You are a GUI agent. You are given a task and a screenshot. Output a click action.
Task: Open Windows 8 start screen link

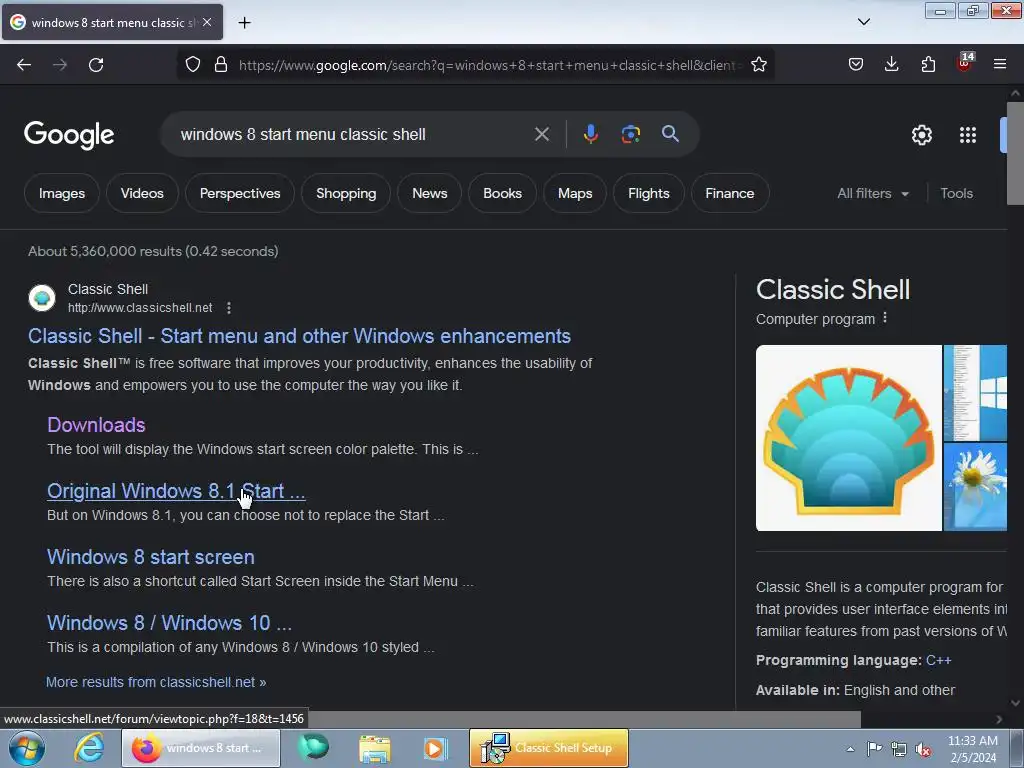pyautogui.click(x=151, y=556)
